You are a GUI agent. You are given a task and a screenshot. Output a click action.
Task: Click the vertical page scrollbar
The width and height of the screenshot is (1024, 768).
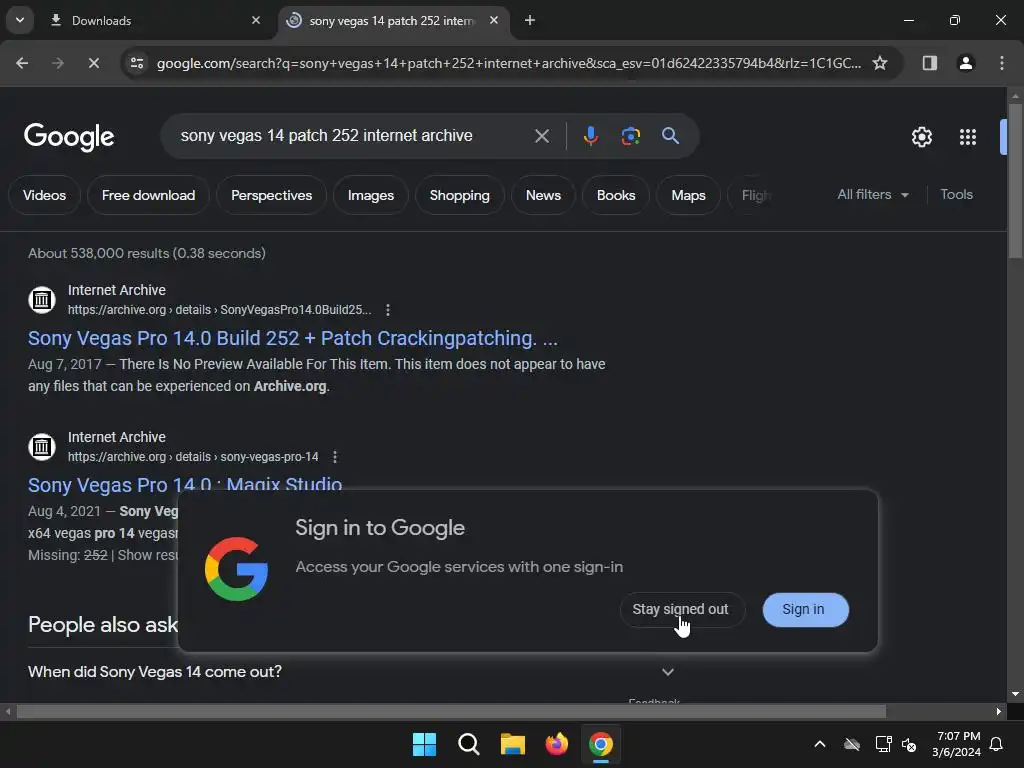point(1015,183)
